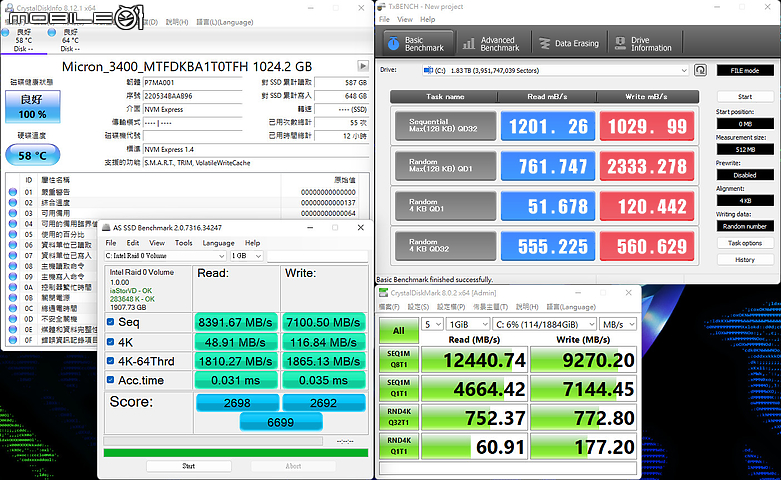Open TxBENCH Drive dropdown
The height and width of the screenshot is (480, 781).
point(555,70)
